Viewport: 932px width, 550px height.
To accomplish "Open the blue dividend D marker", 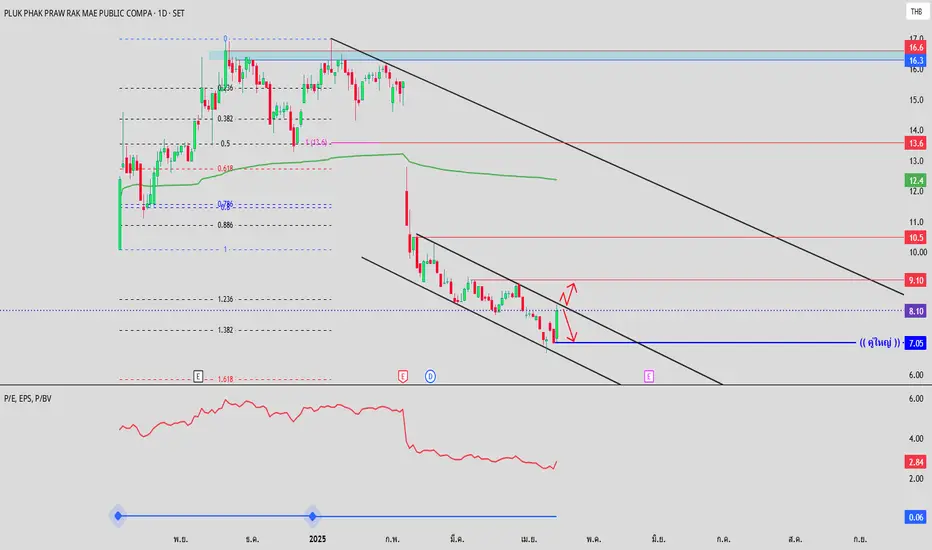I will pos(430,376).
